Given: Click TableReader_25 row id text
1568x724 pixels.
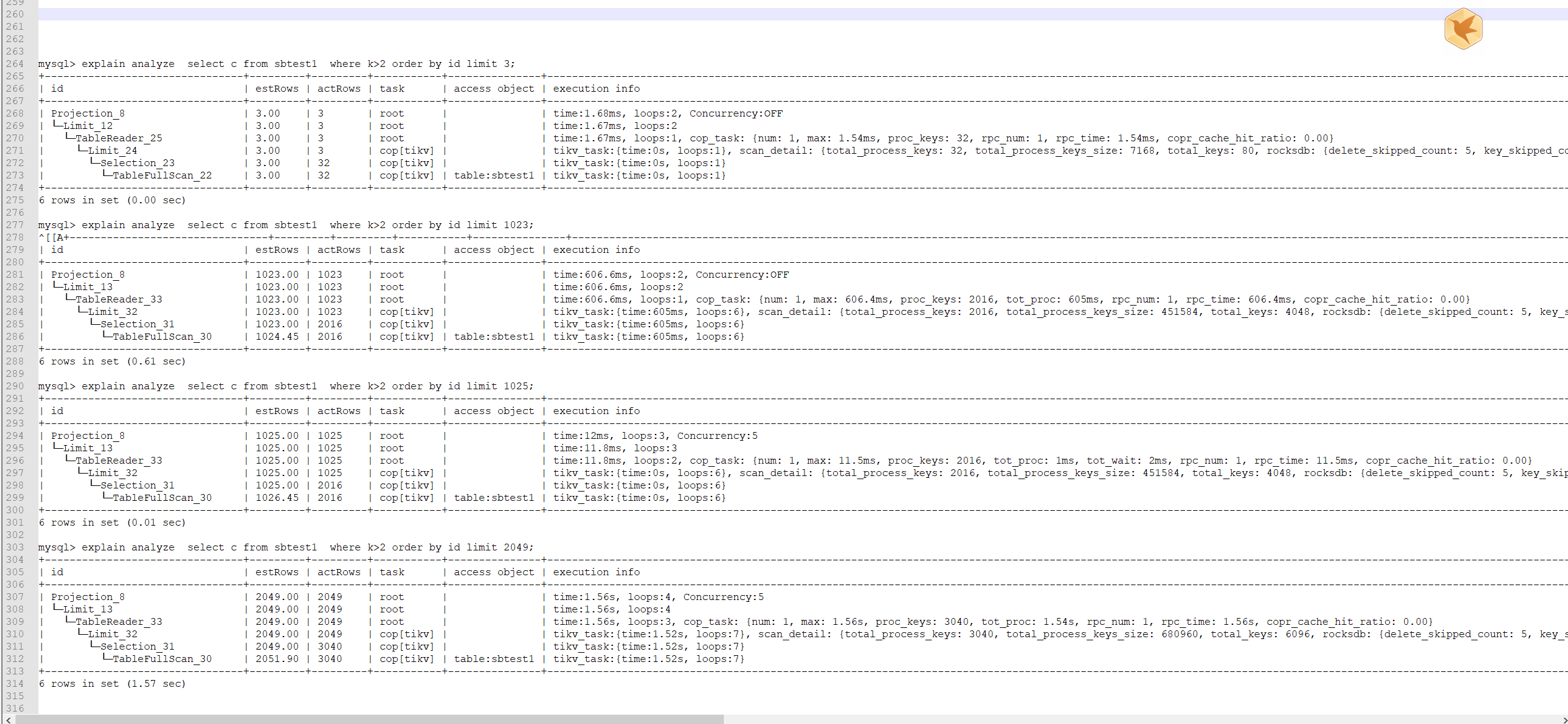Looking at the screenshot, I should click(x=118, y=138).
